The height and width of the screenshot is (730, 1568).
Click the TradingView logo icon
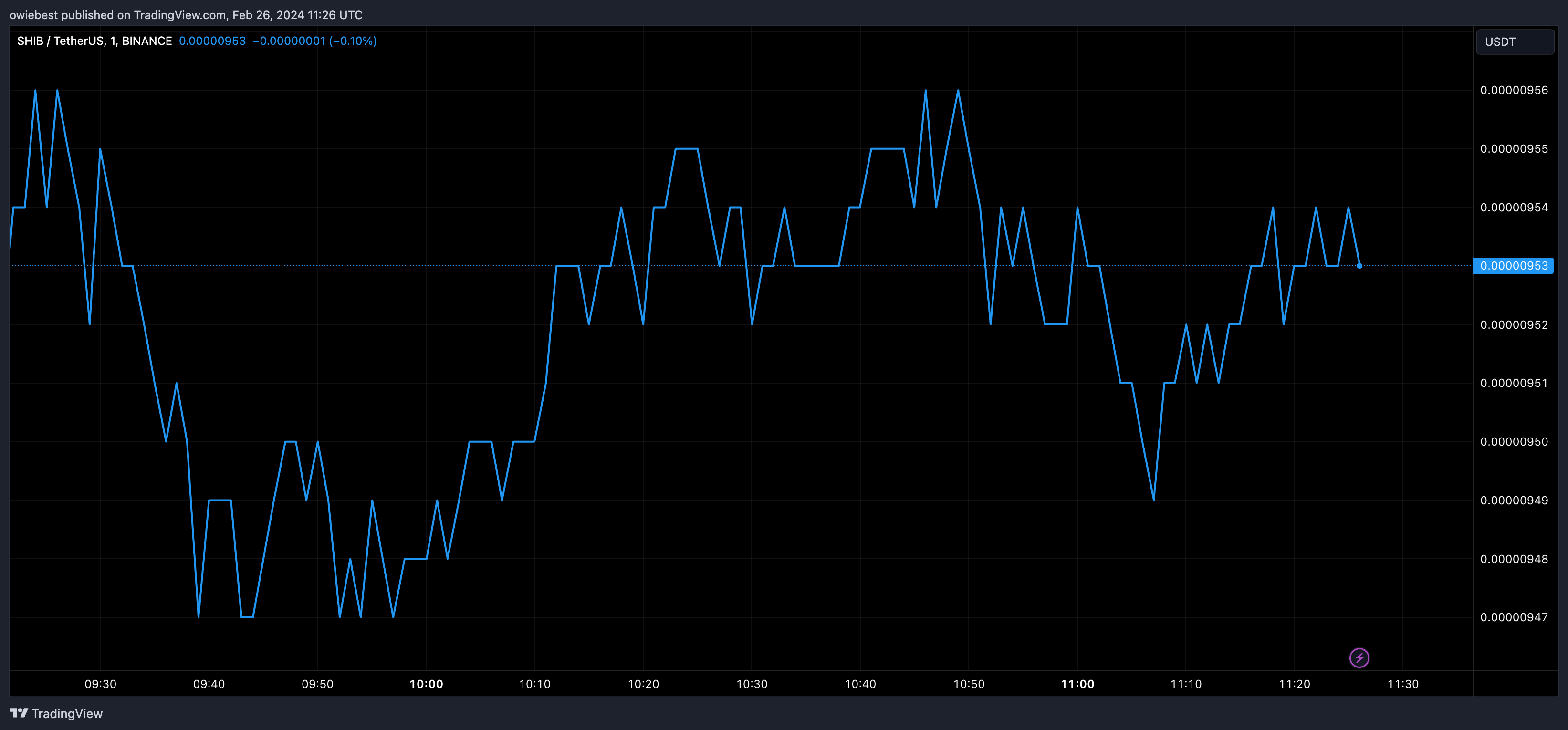[x=18, y=713]
